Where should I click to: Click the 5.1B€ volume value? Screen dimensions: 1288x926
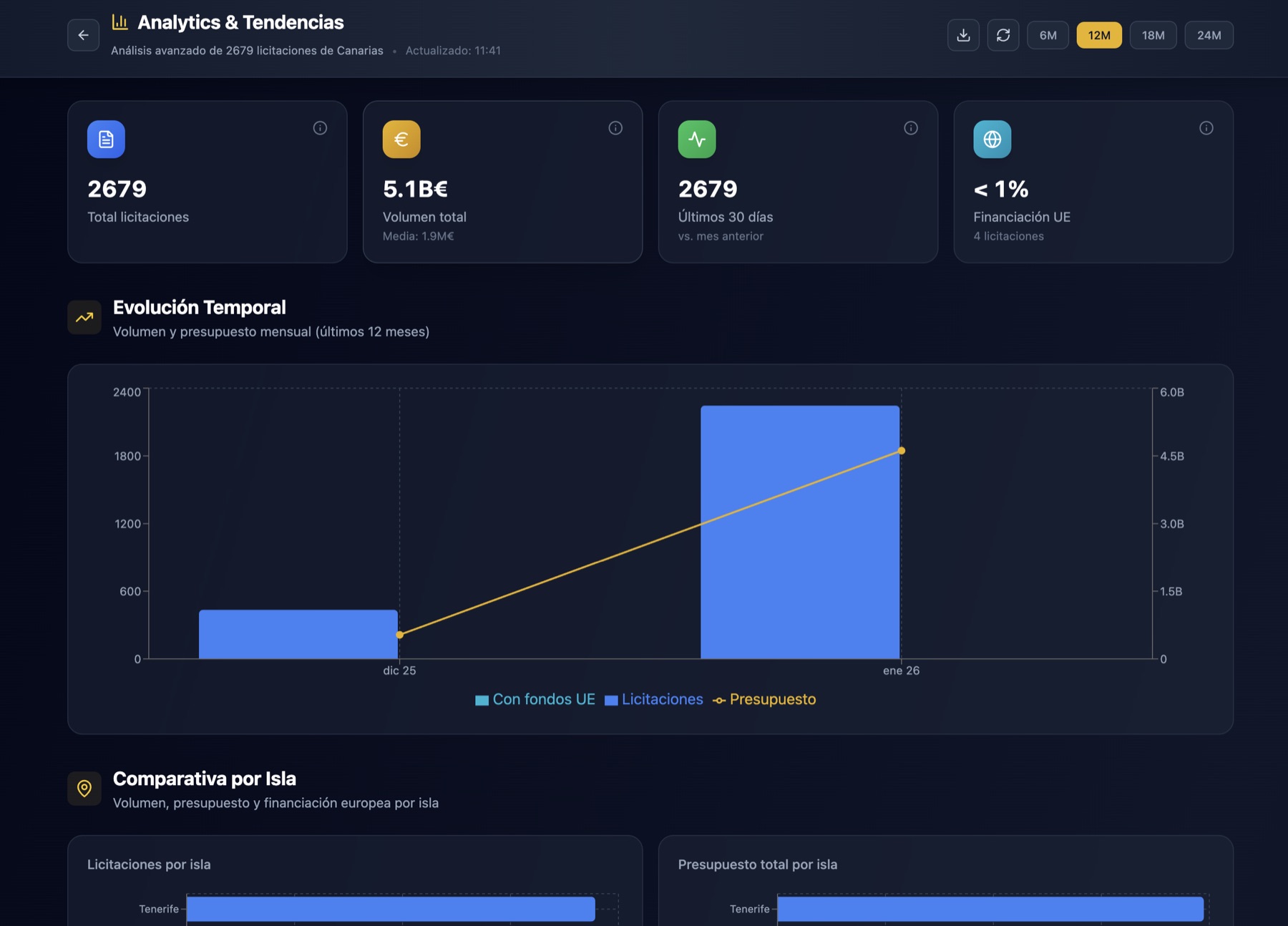point(415,189)
